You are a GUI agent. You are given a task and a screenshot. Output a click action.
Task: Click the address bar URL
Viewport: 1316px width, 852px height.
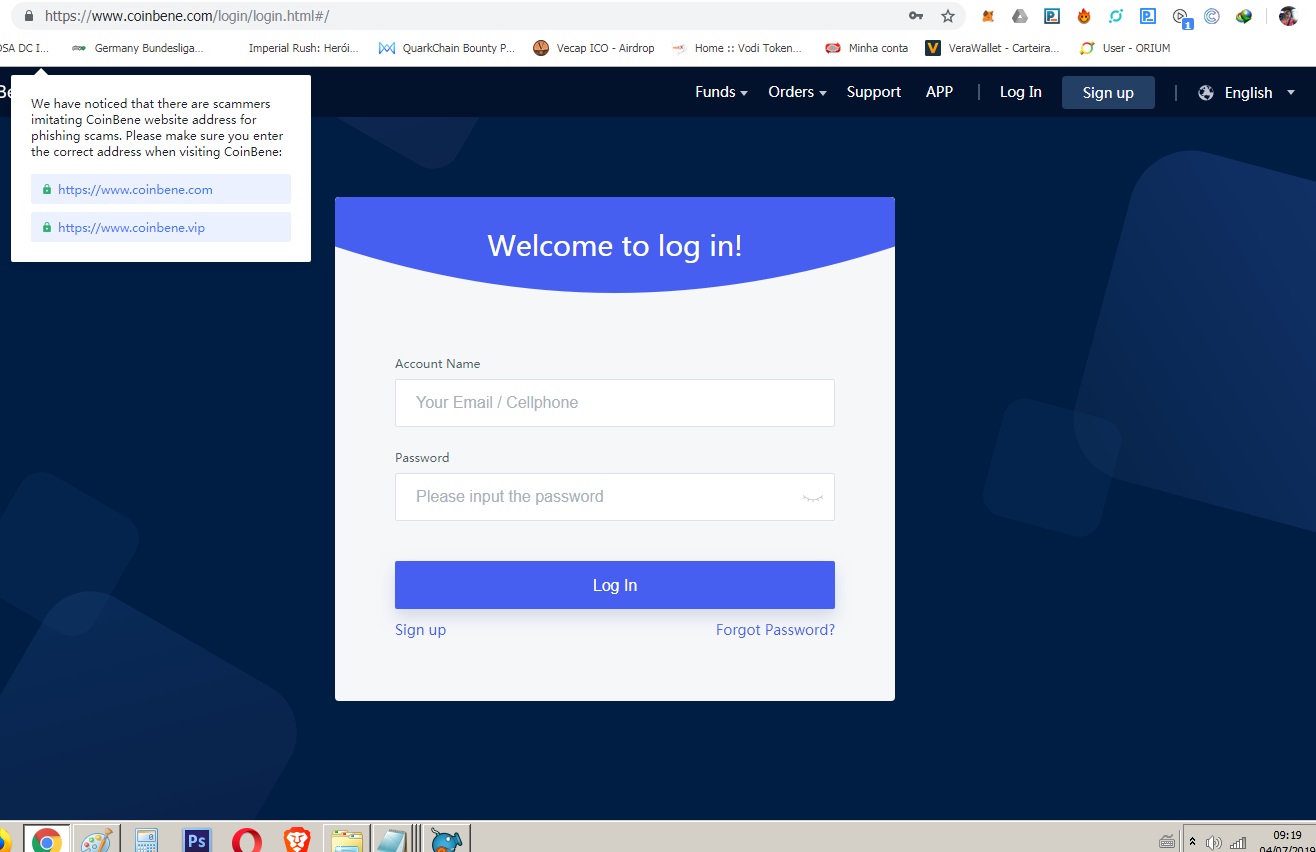coord(187,16)
